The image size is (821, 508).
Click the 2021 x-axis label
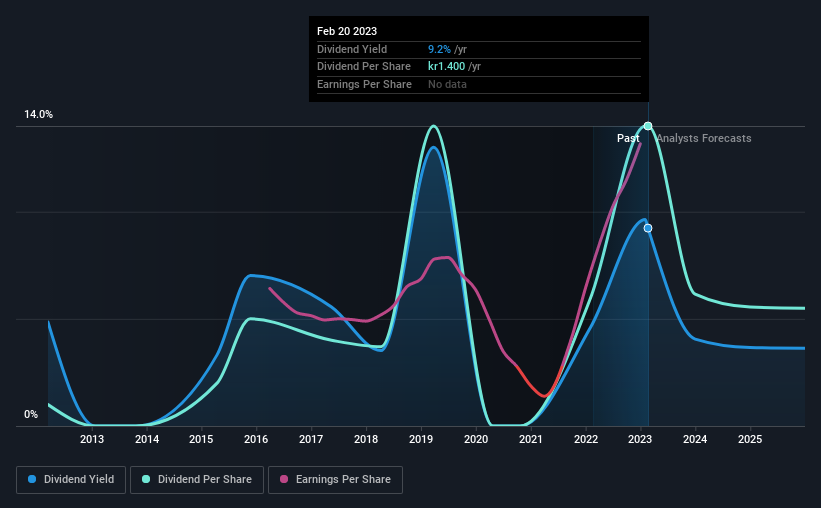point(531,439)
